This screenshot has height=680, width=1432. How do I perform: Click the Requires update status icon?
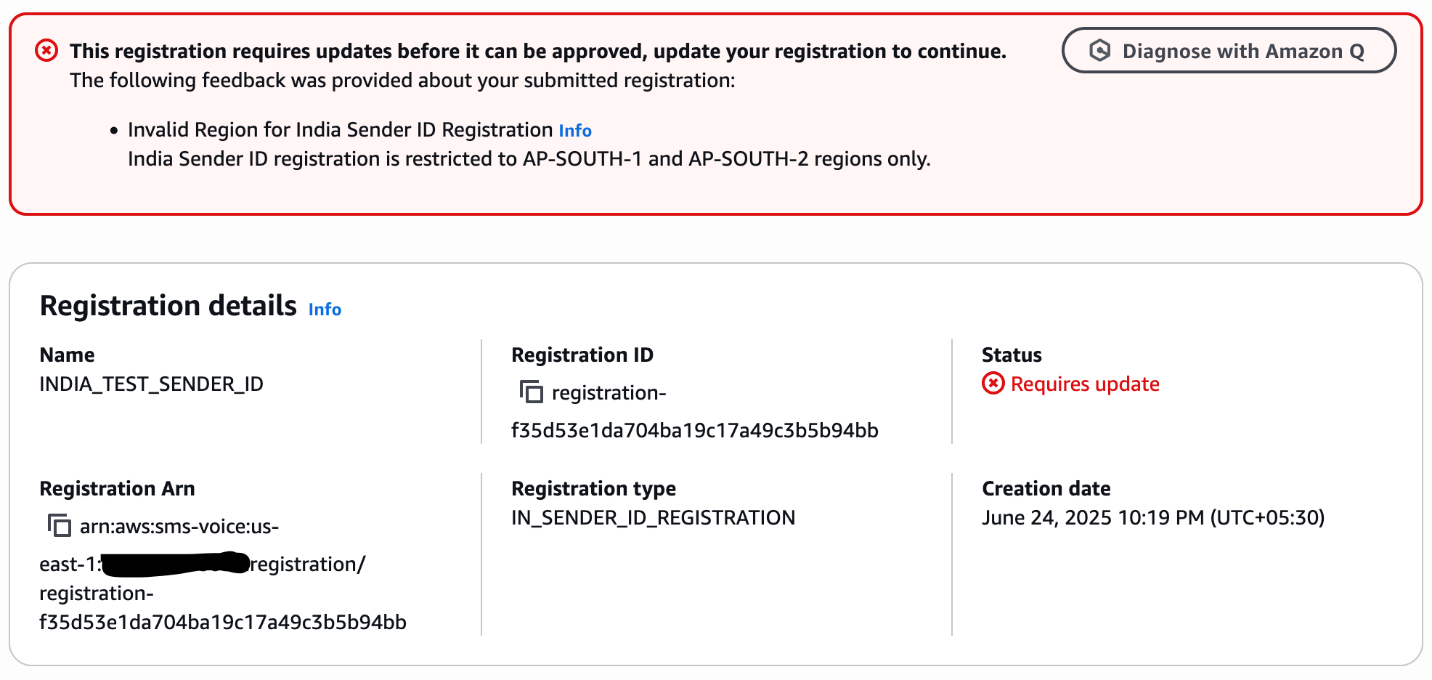point(993,384)
